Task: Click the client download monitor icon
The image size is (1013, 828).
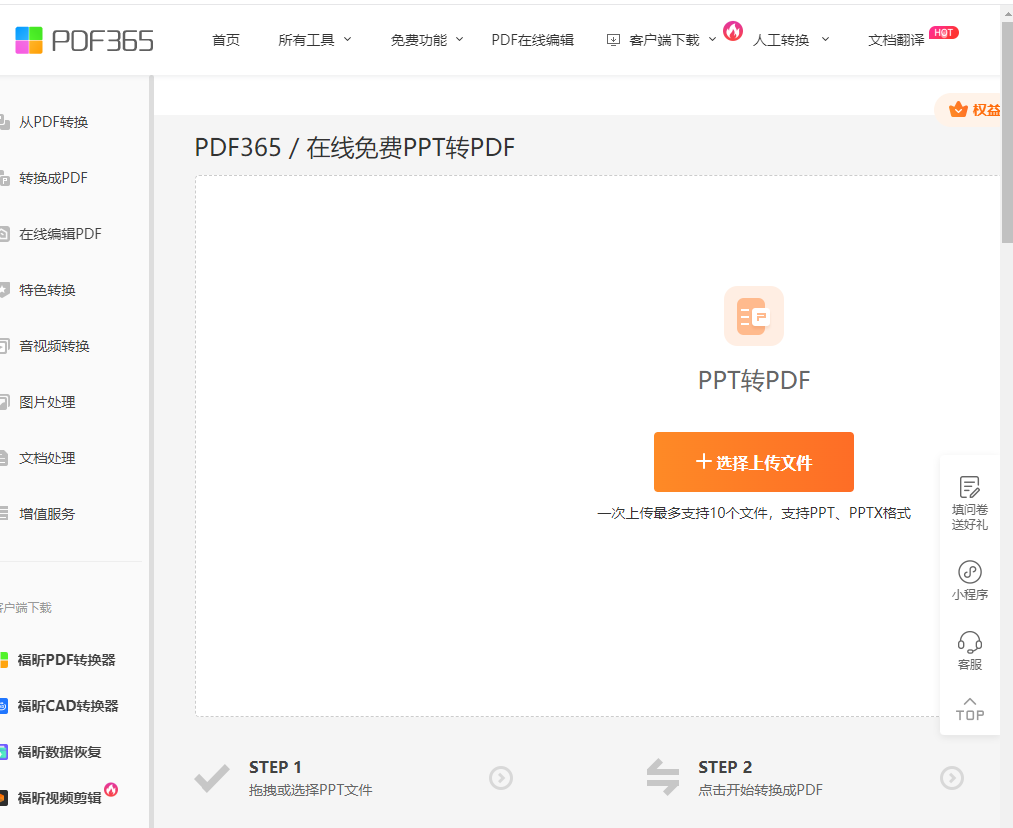Action: (613, 40)
